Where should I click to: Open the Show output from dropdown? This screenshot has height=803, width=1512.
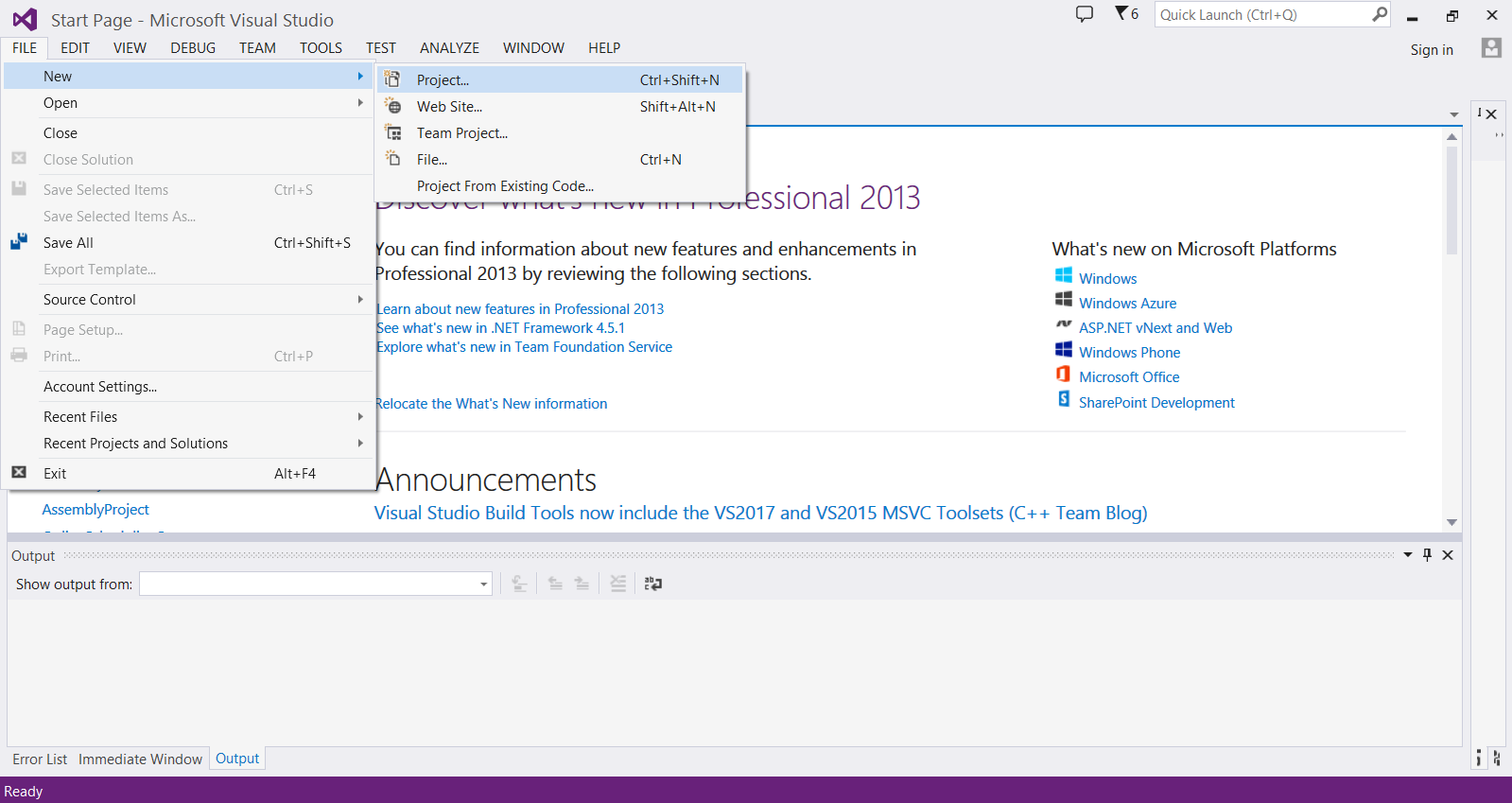(484, 585)
